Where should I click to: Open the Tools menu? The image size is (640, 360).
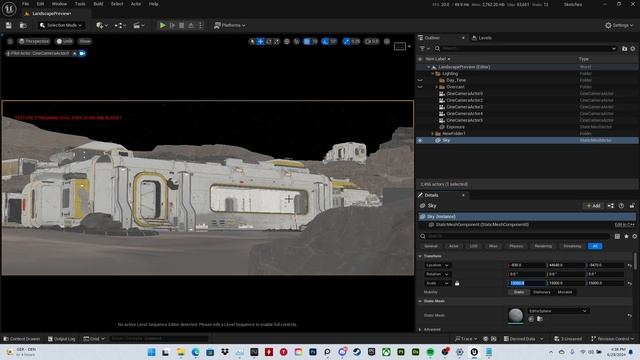[x=80, y=4]
